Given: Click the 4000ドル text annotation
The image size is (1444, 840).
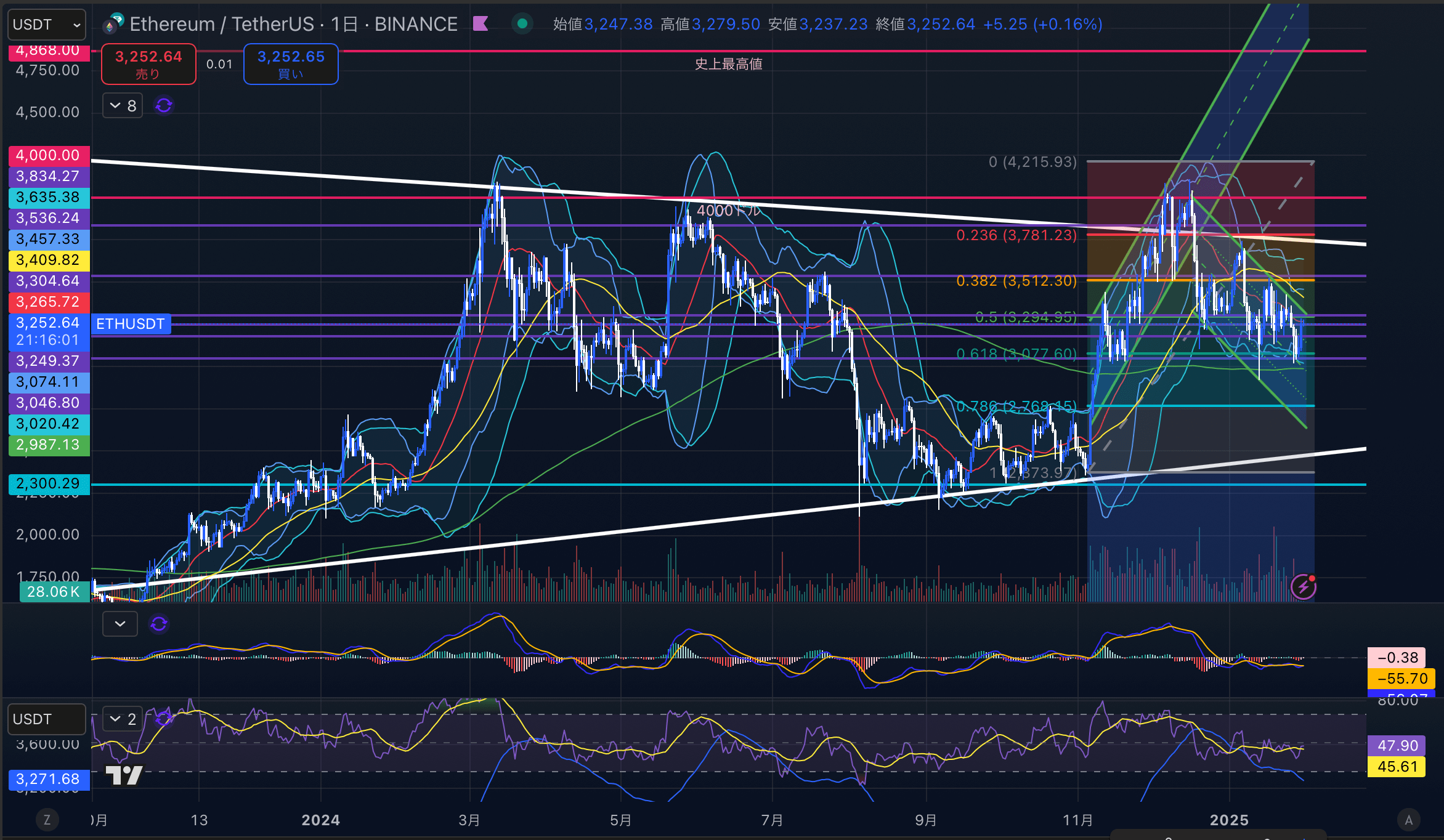Looking at the screenshot, I should [x=729, y=211].
